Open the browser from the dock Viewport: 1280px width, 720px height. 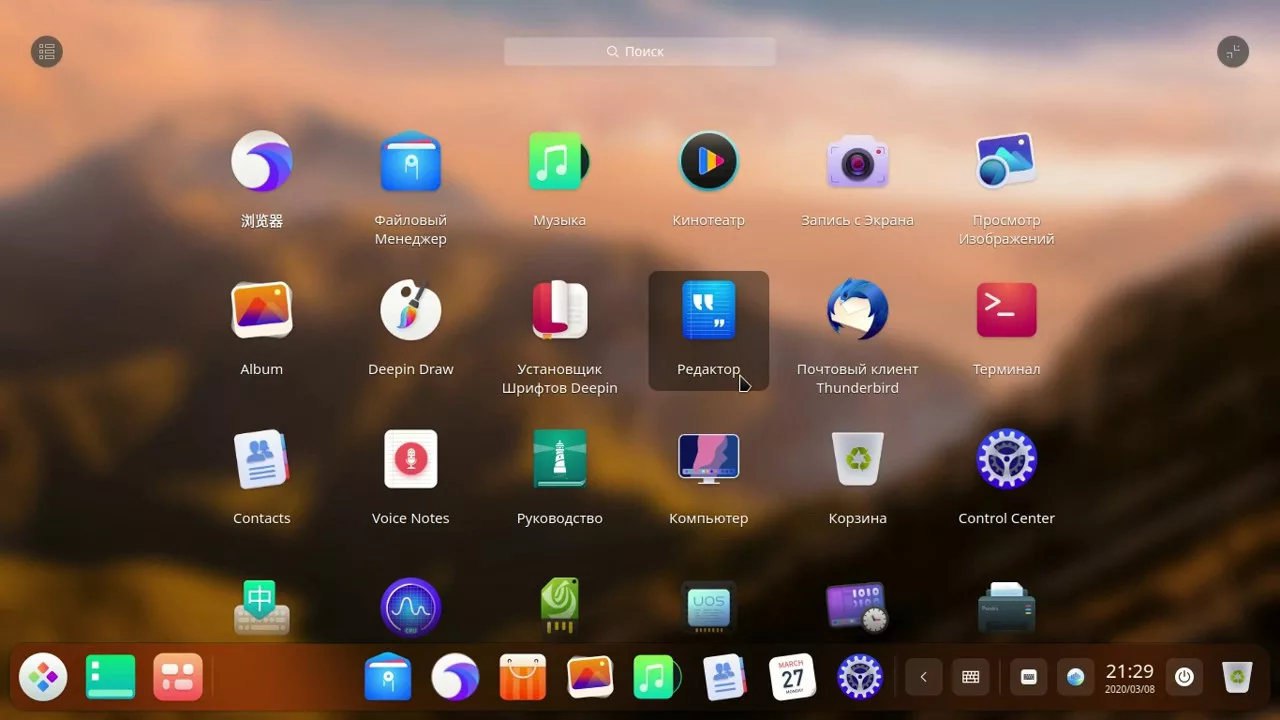pyautogui.click(x=455, y=677)
